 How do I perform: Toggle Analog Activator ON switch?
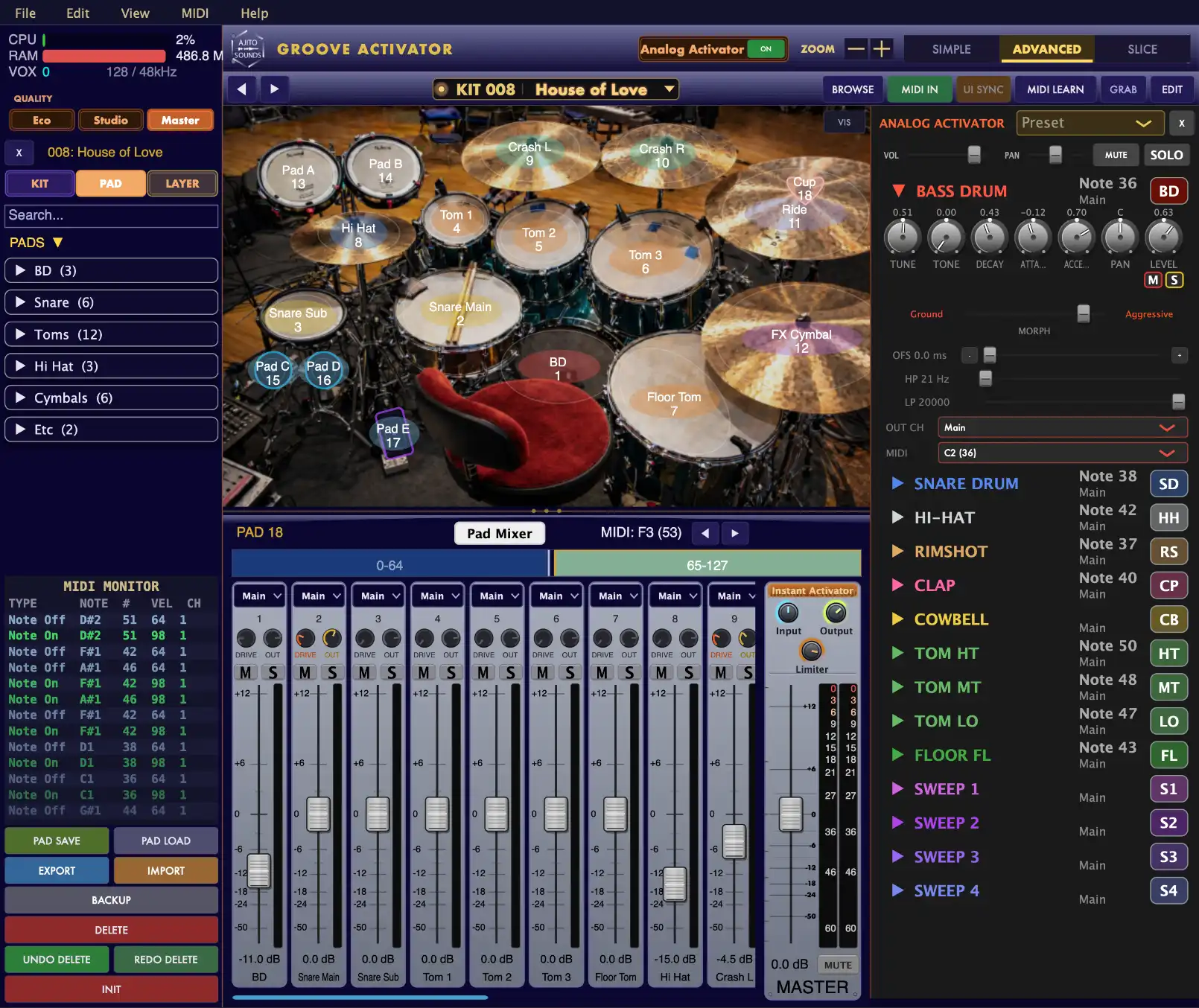[x=766, y=49]
